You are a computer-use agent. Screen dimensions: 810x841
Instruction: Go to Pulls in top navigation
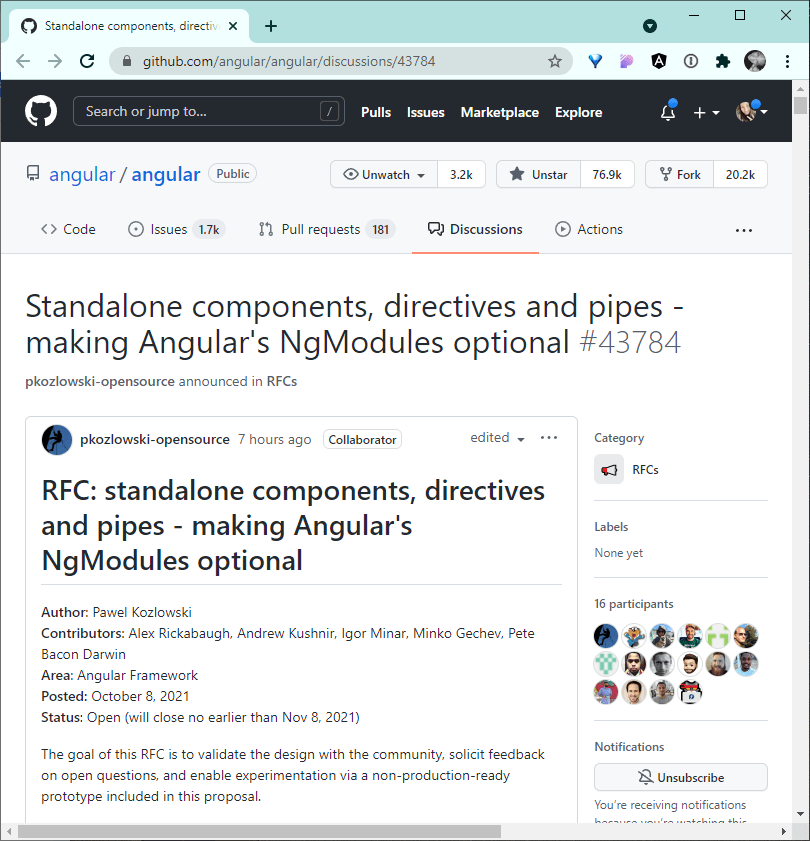(375, 112)
